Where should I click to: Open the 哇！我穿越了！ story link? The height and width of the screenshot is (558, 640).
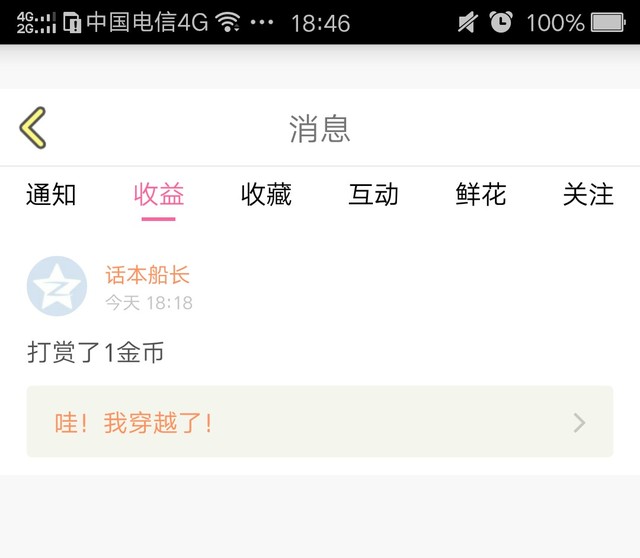320,422
